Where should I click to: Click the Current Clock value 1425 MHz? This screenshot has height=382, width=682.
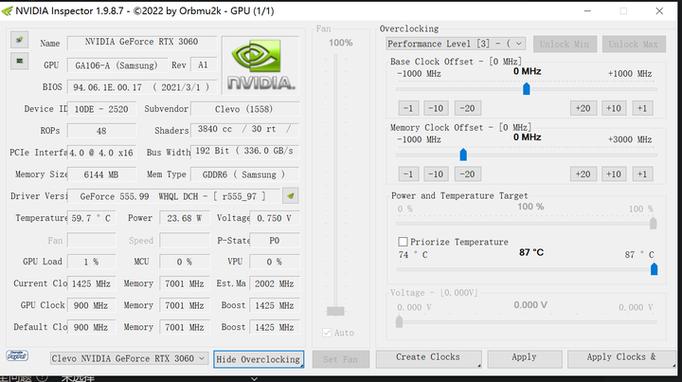(x=91, y=284)
